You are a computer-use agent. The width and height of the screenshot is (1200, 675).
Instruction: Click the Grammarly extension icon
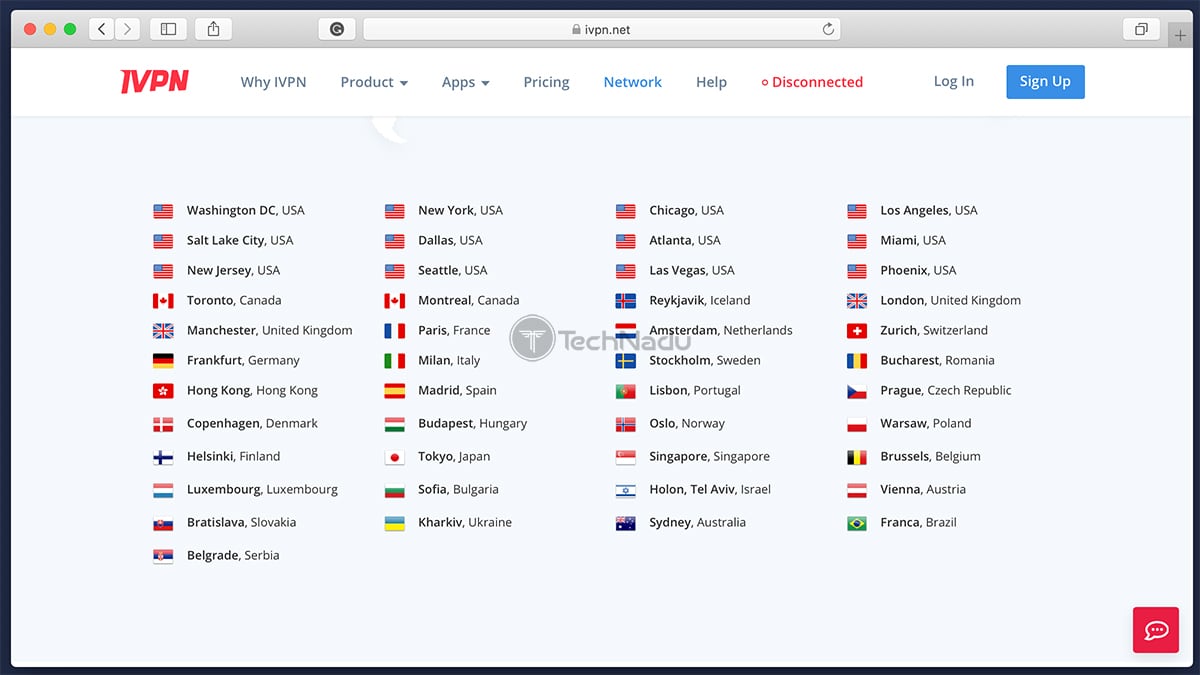pos(337,29)
